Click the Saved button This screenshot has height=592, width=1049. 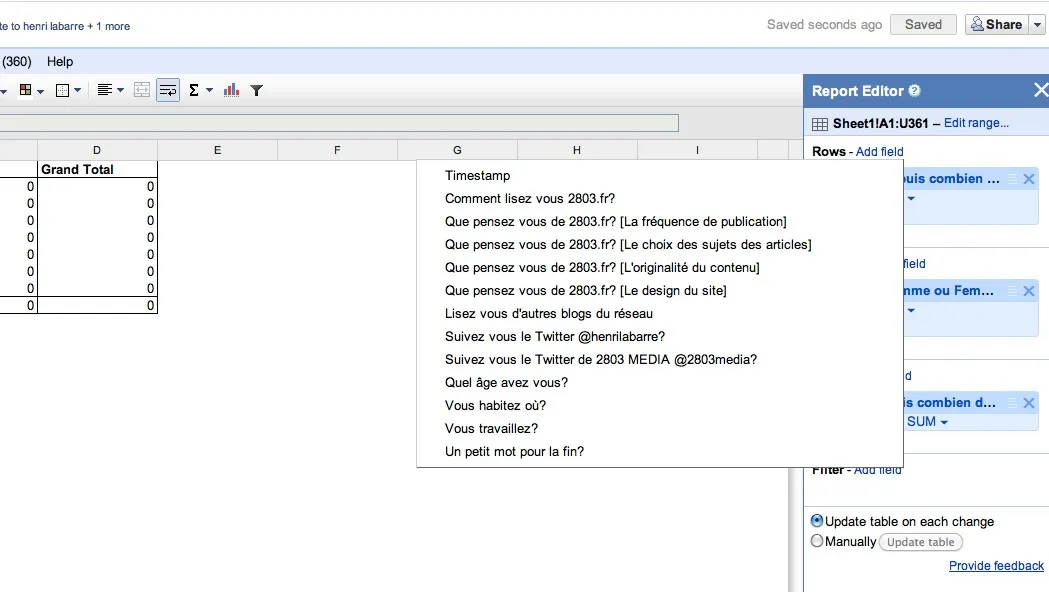tap(923, 25)
